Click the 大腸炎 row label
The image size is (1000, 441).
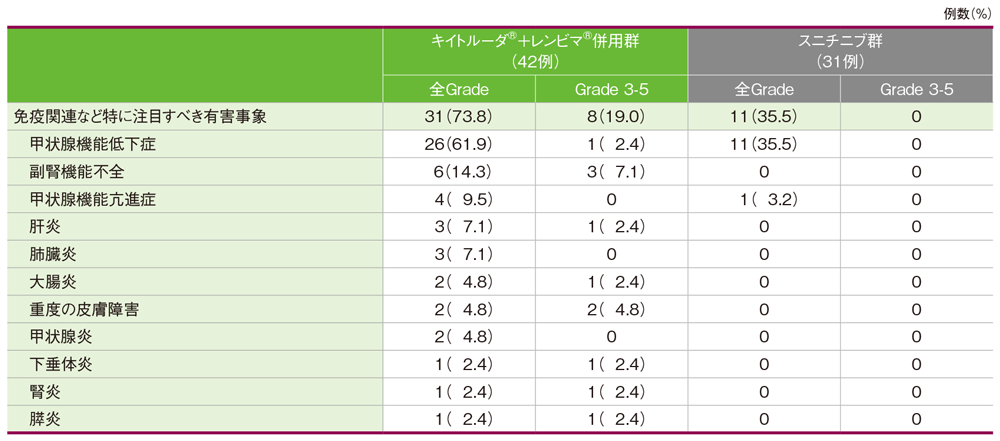click(x=53, y=281)
